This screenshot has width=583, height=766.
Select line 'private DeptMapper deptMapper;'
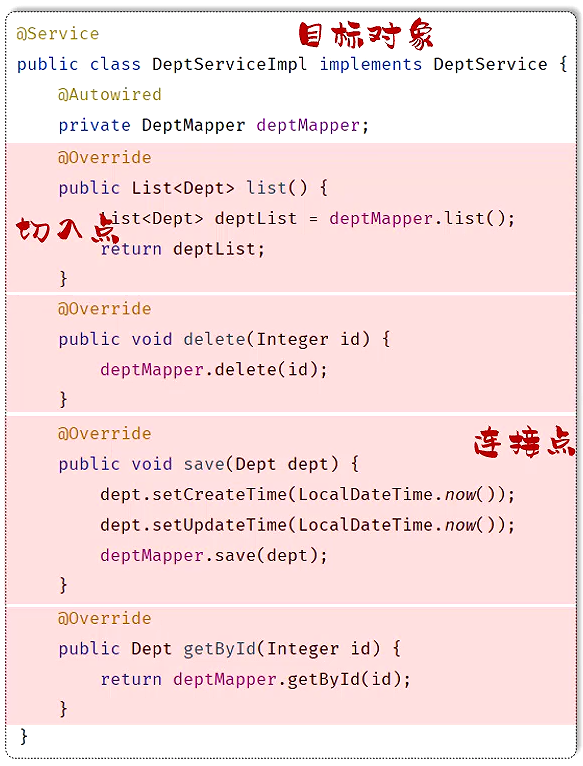pyautogui.click(x=214, y=126)
